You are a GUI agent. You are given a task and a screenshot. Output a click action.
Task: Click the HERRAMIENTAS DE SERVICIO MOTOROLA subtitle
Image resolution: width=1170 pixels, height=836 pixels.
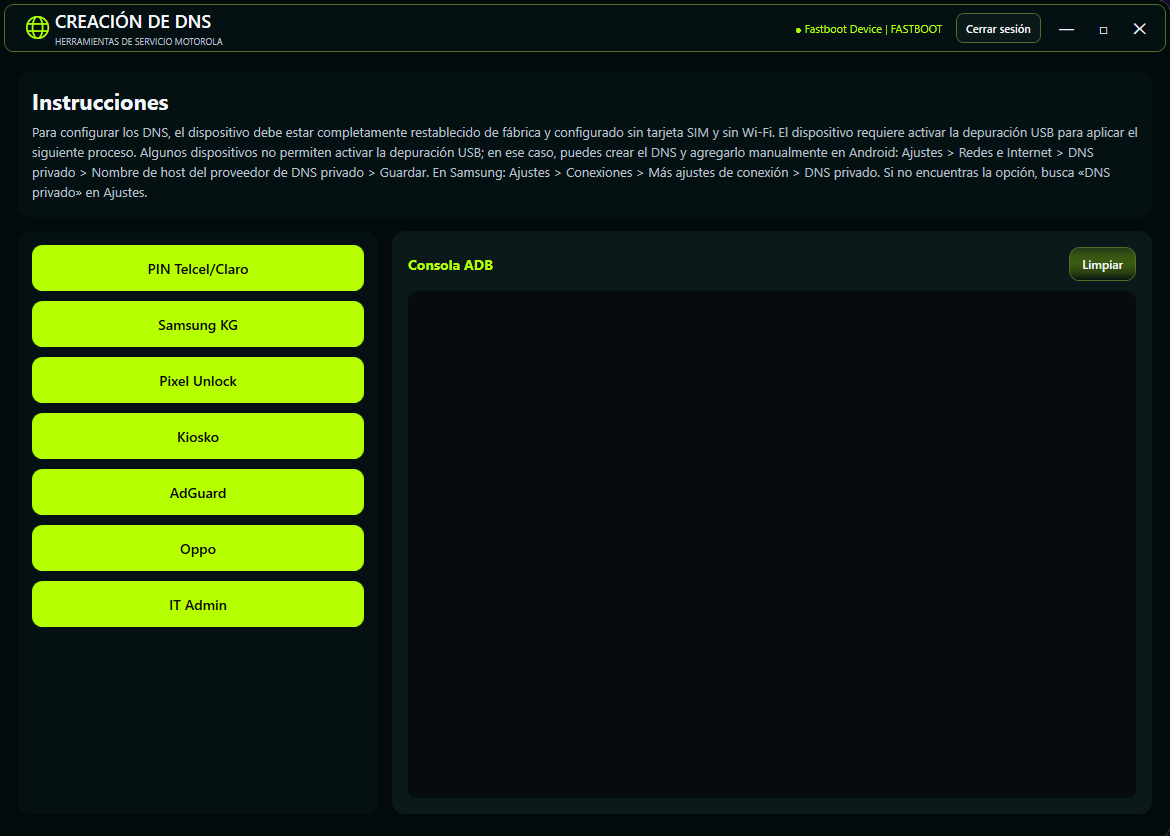point(139,42)
